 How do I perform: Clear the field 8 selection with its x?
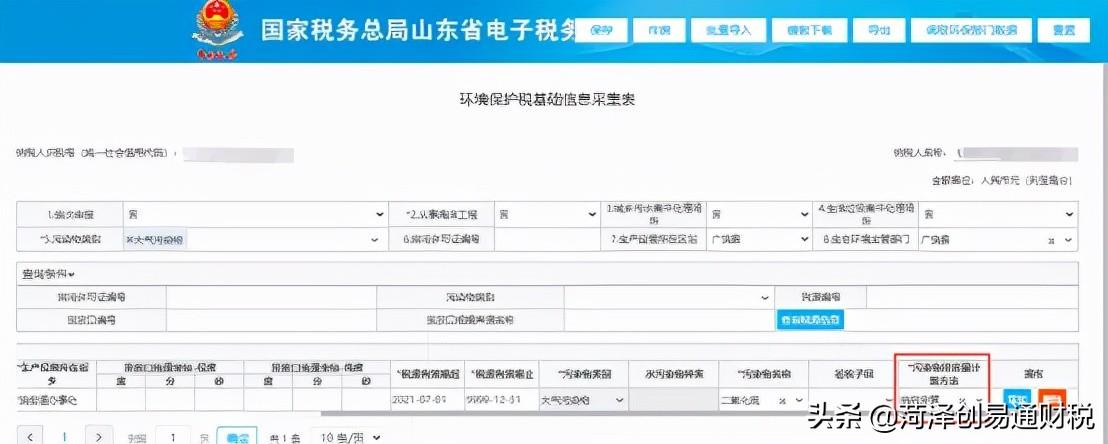(1051, 240)
